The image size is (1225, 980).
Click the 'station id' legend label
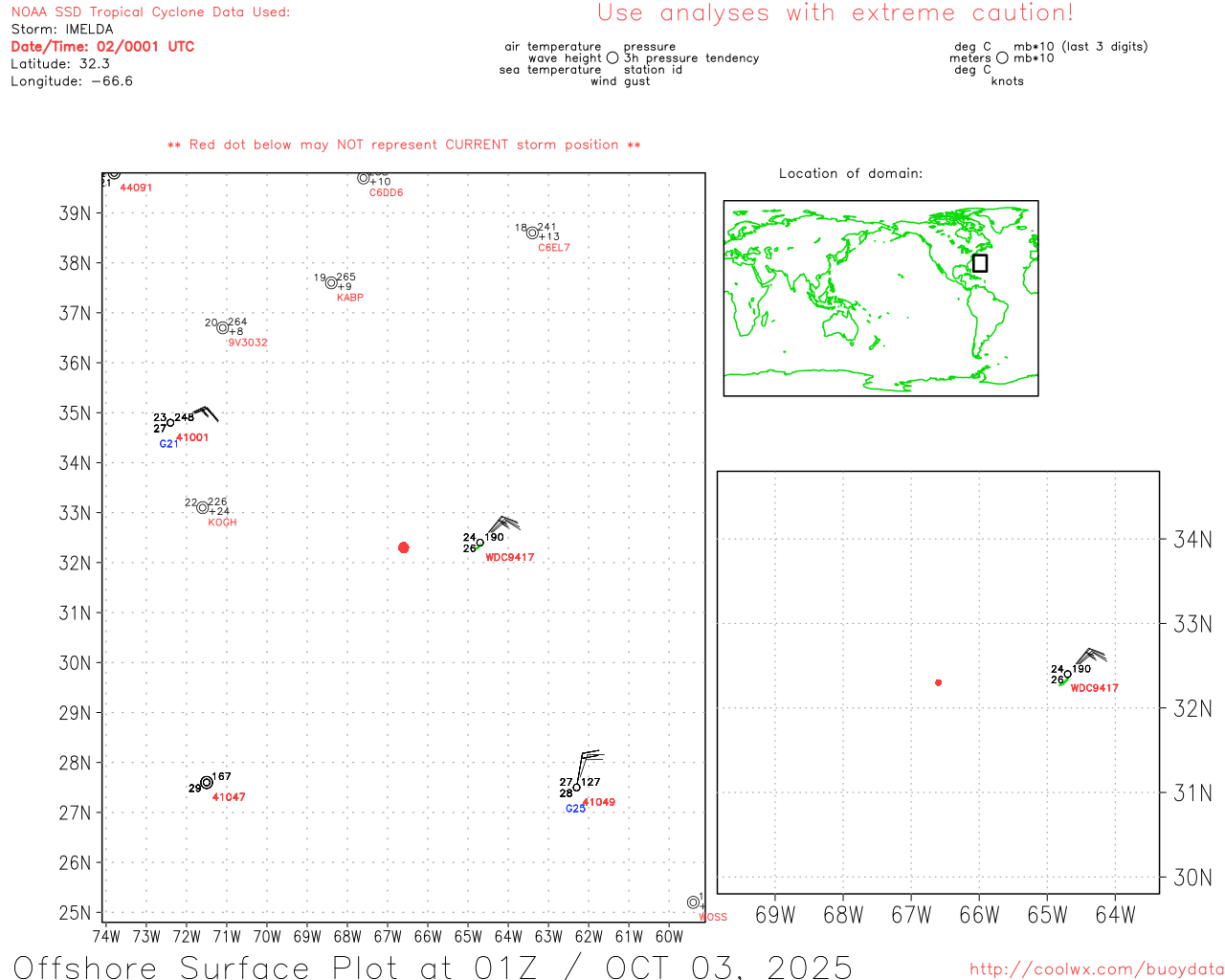coord(654,70)
